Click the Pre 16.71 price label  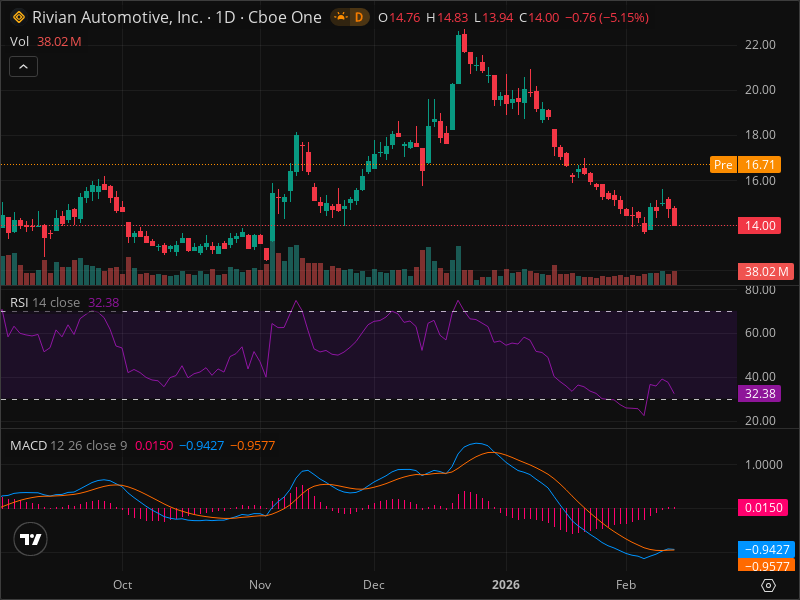(x=745, y=165)
